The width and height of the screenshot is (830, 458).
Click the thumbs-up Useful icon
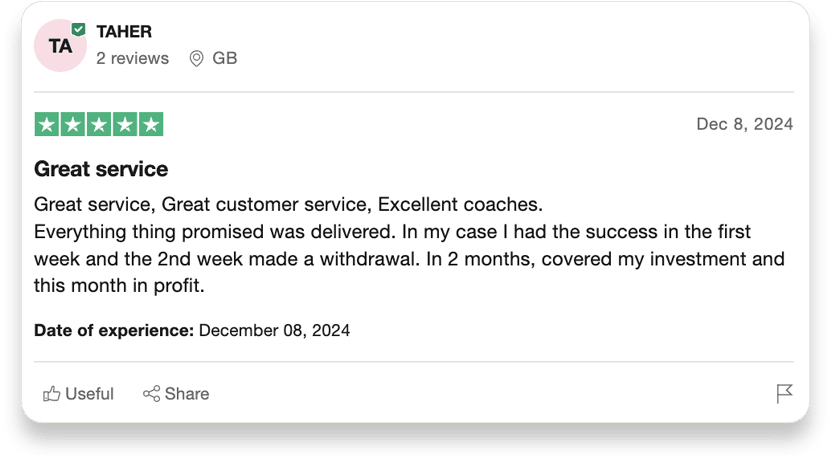51,394
